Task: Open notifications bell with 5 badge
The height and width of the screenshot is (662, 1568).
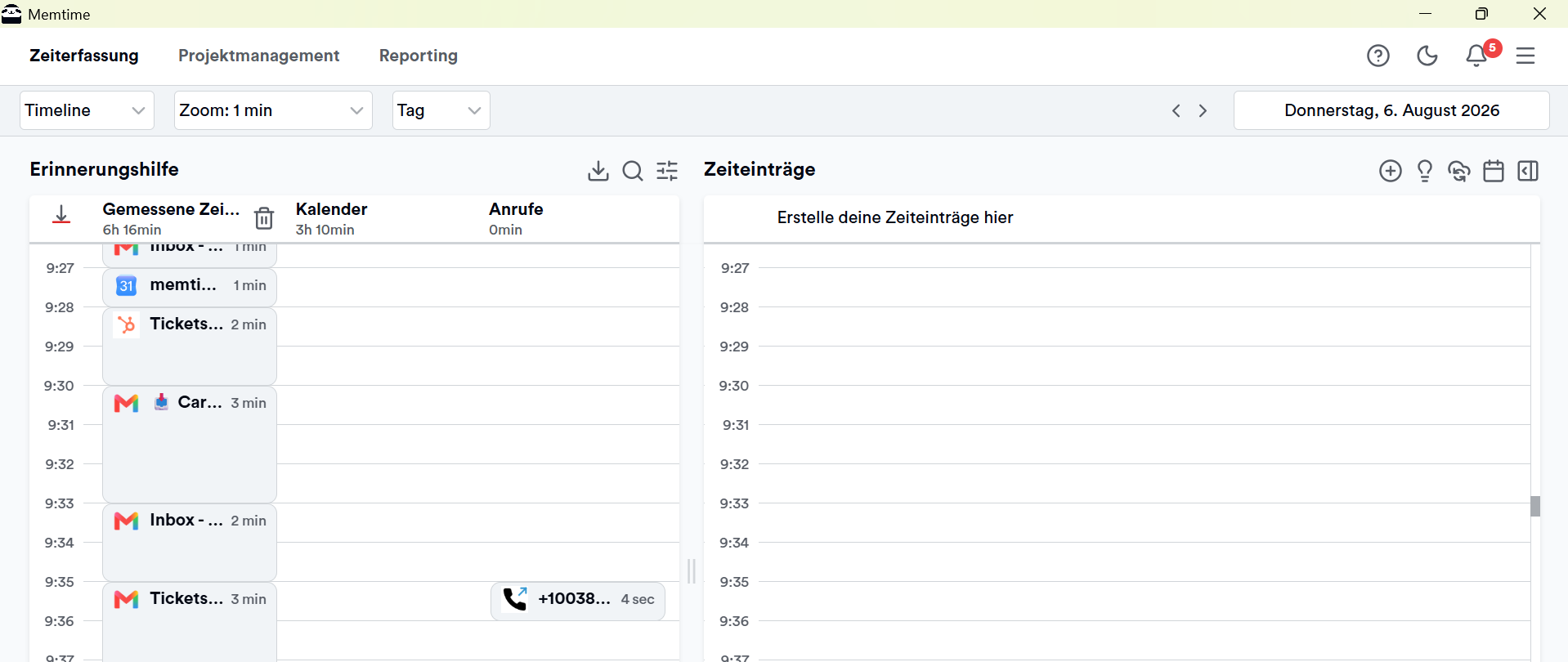Action: (1476, 56)
